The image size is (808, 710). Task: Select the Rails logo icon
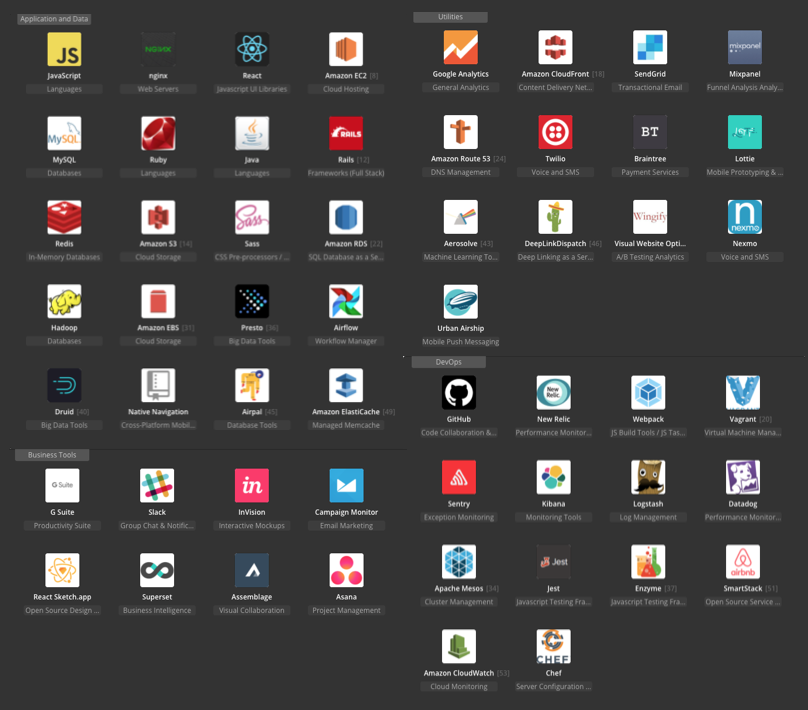tap(346, 133)
